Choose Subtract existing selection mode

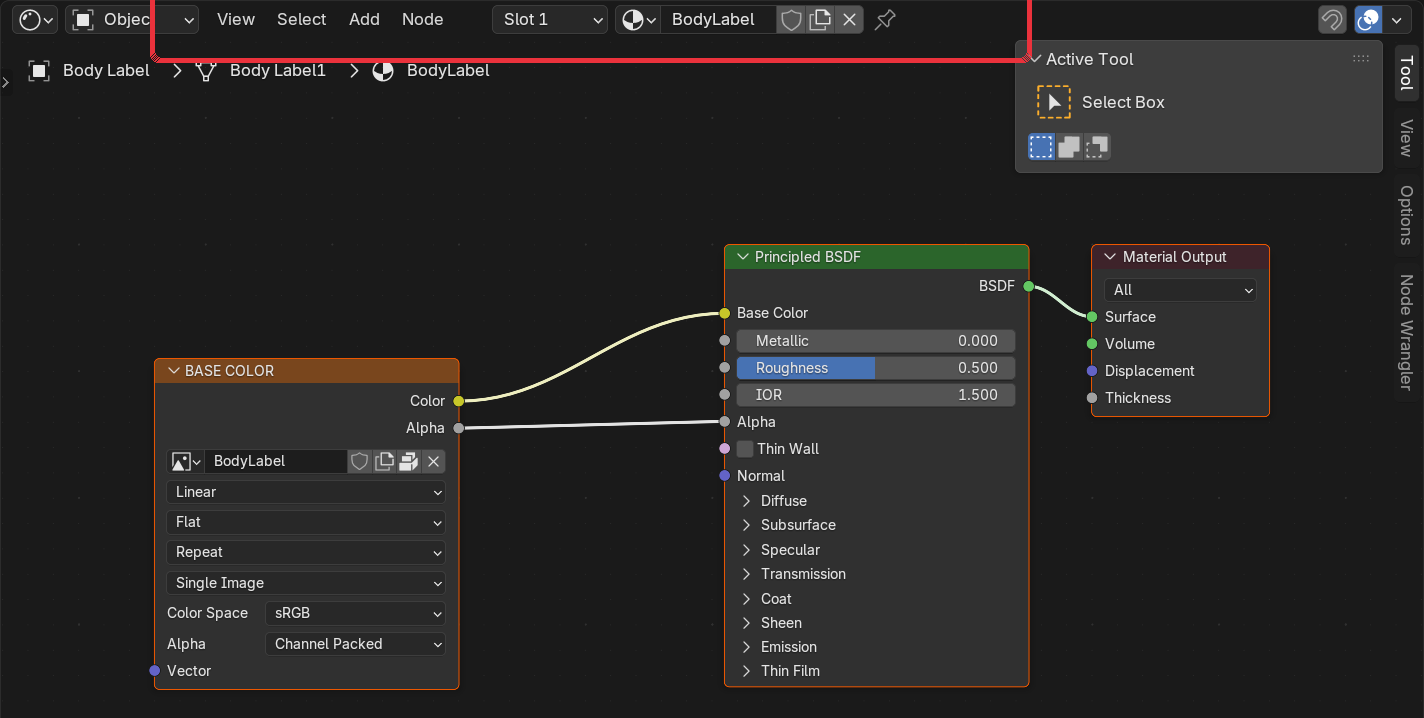[1097, 147]
